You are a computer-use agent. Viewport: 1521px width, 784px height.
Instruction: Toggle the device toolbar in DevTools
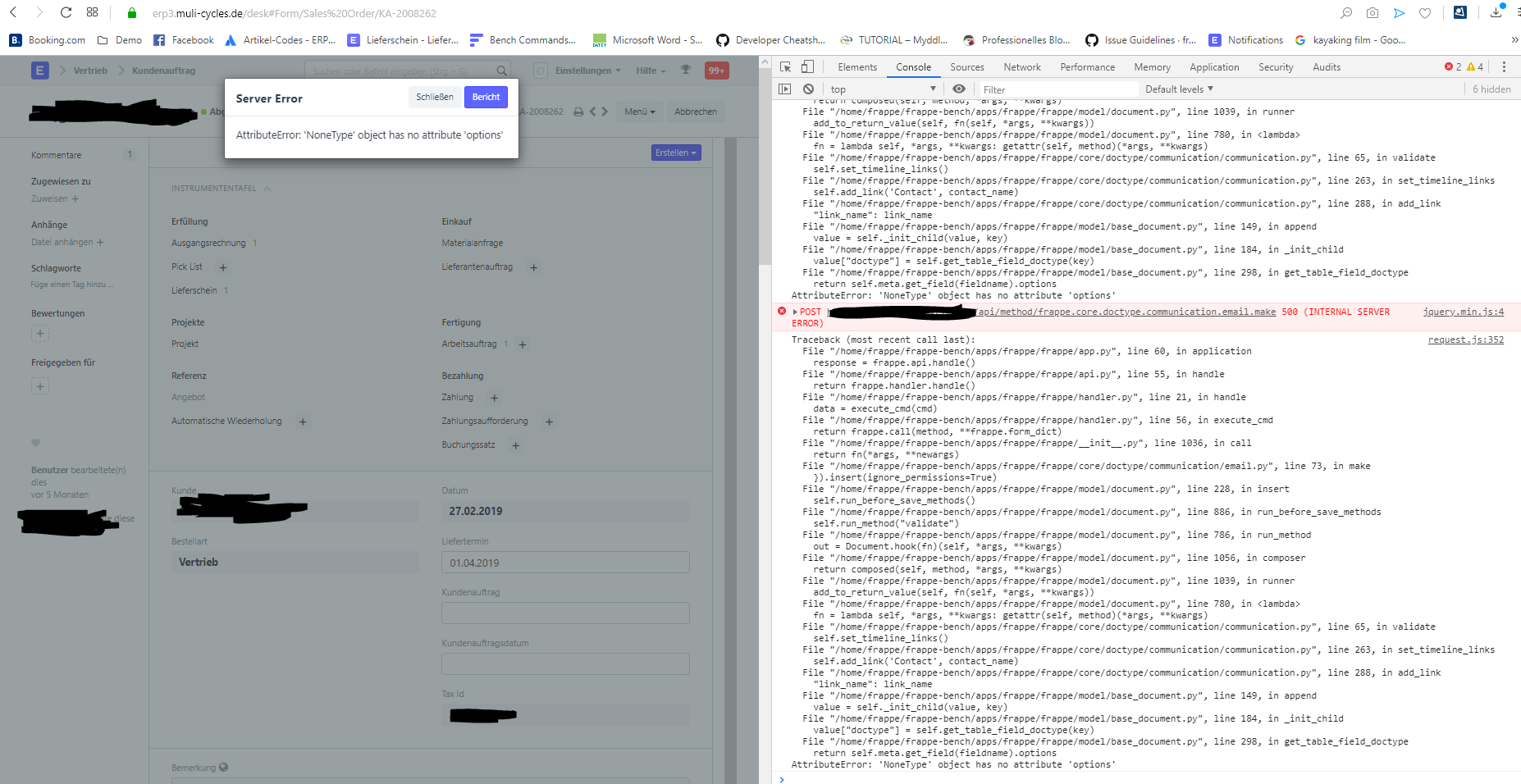807,66
